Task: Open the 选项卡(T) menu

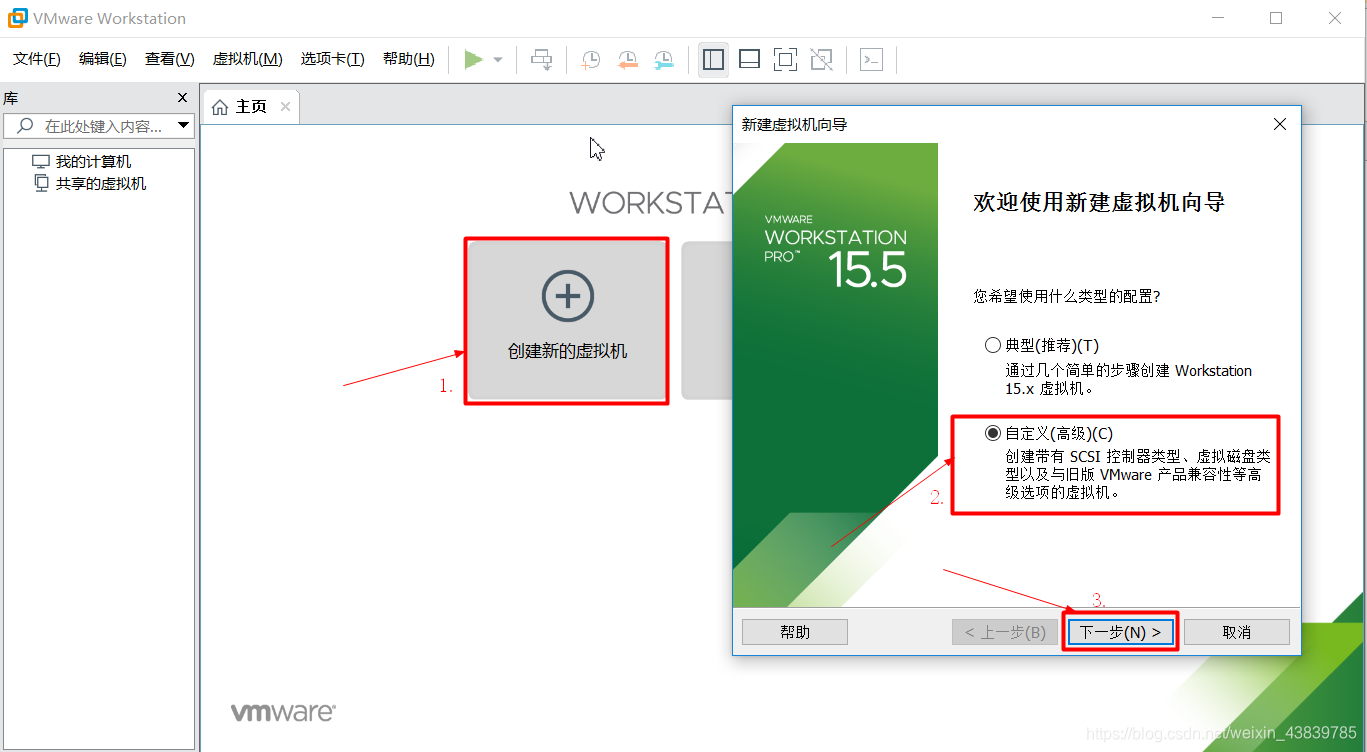Action: (333, 59)
